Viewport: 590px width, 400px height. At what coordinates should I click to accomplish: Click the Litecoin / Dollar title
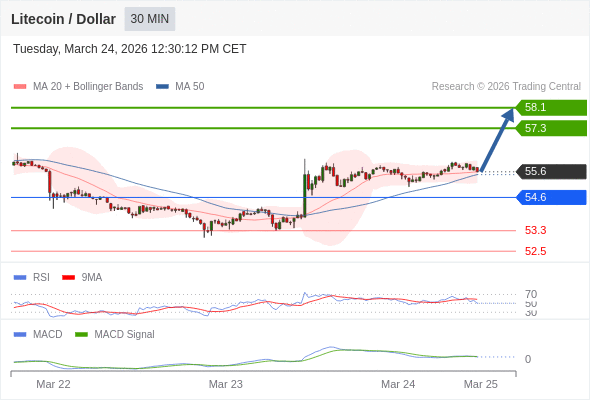pos(63,19)
